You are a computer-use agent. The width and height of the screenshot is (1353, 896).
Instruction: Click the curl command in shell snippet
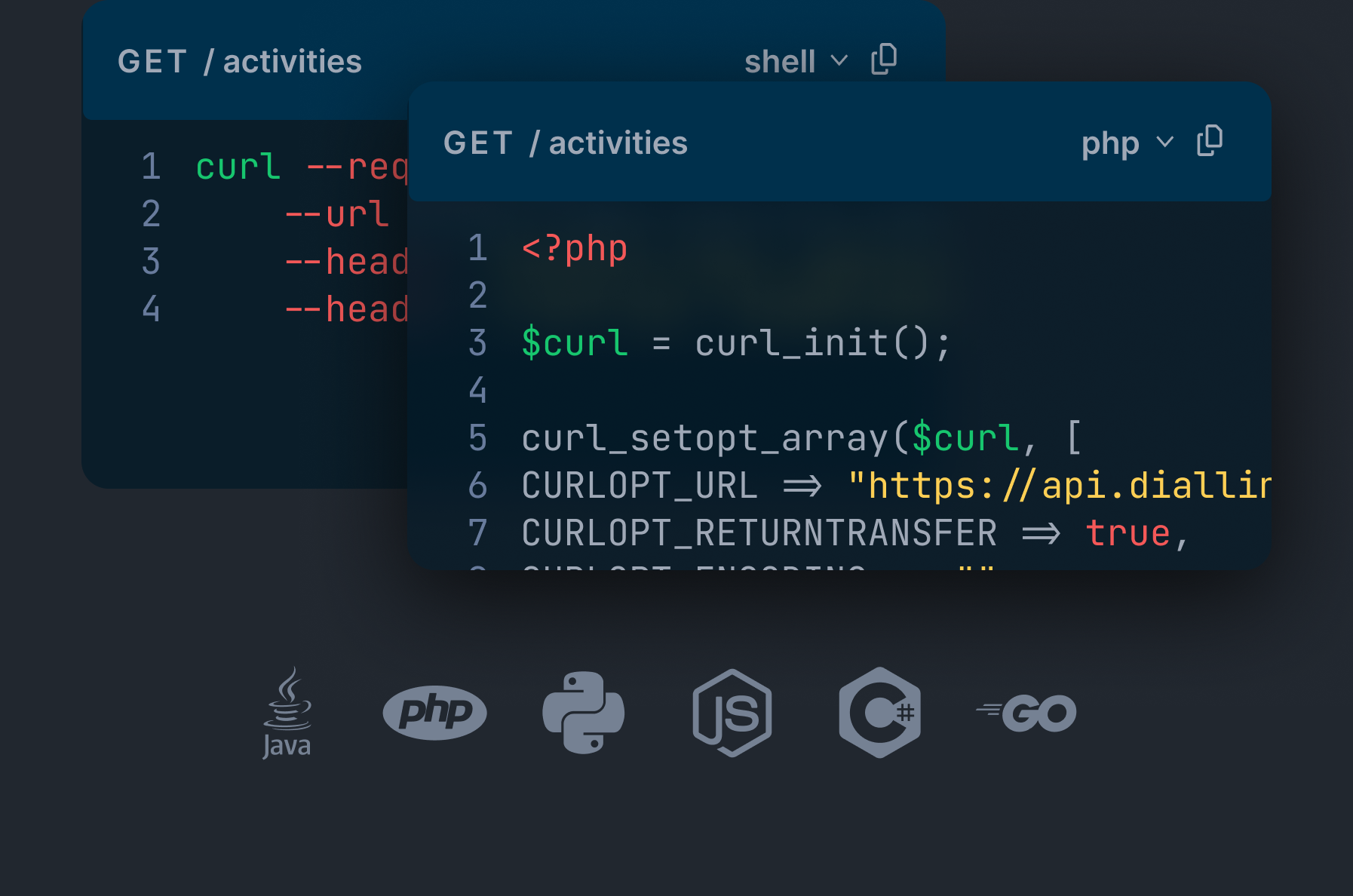pyautogui.click(x=238, y=167)
